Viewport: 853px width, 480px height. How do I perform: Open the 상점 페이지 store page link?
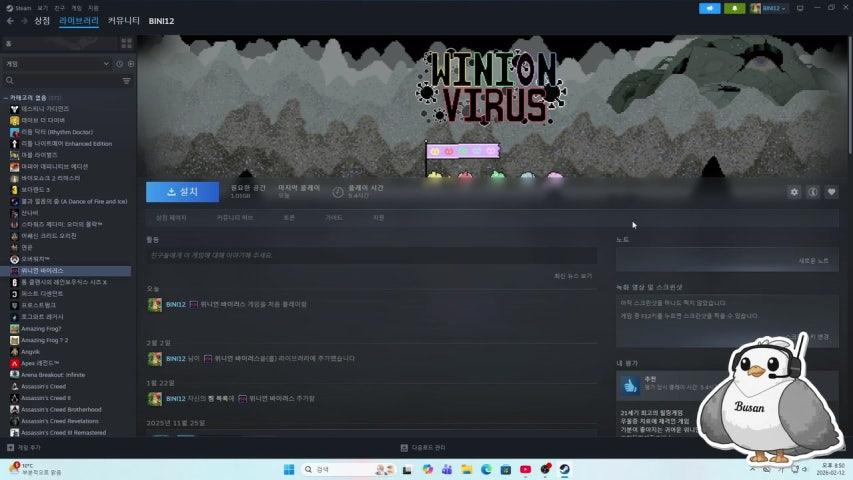tap(171, 218)
